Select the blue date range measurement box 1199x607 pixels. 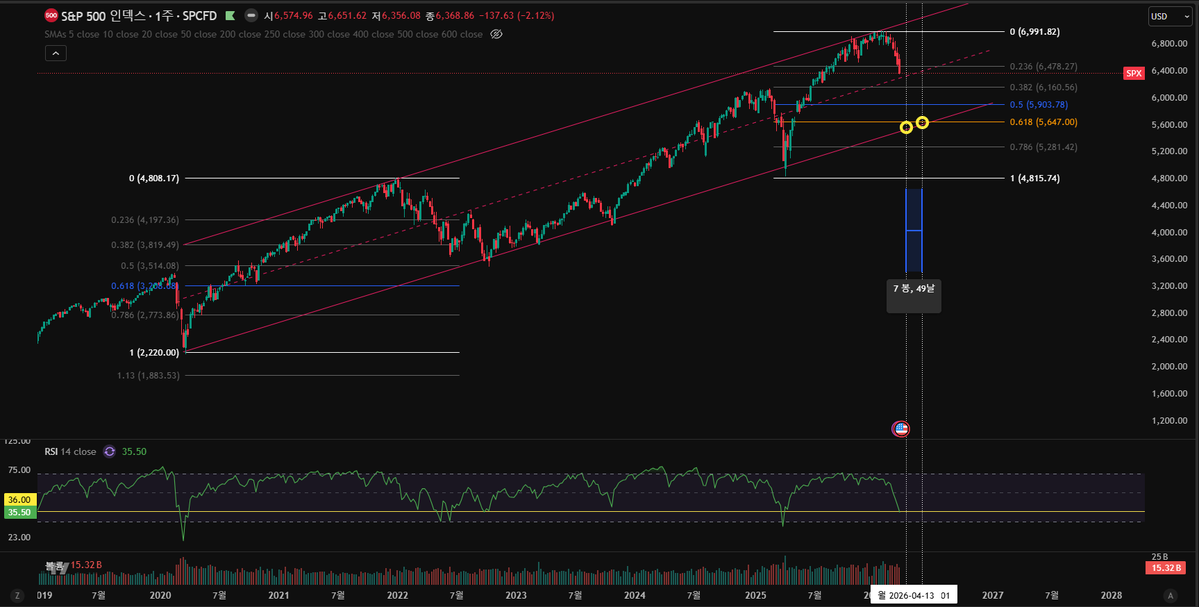point(914,230)
